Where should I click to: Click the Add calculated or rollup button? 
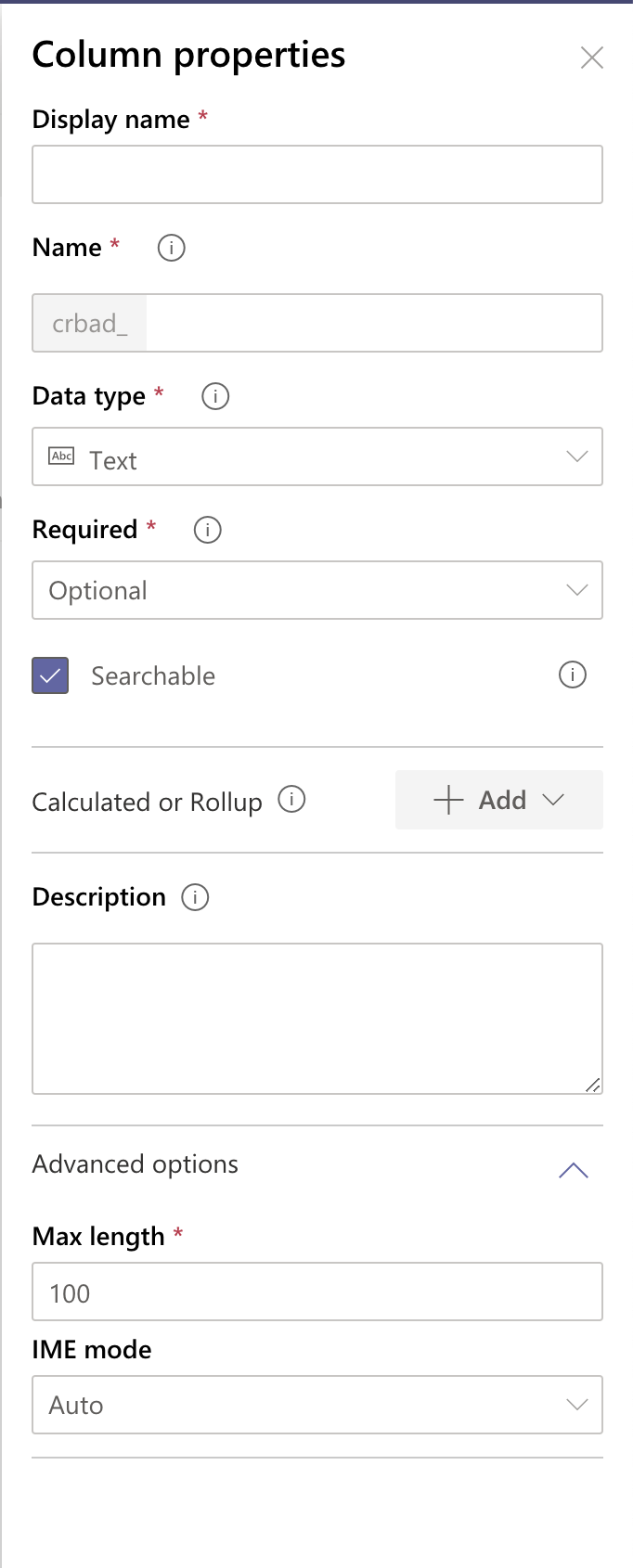click(499, 800)
